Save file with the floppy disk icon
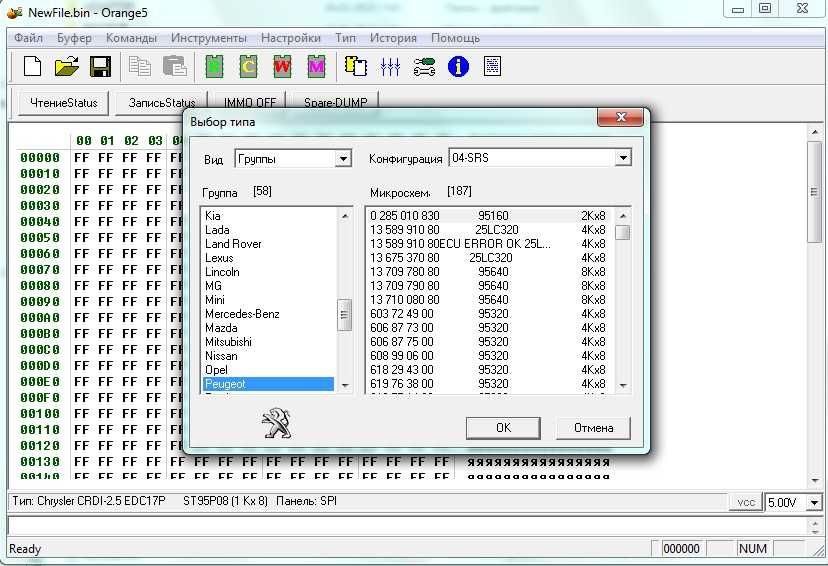 (100, 67)
